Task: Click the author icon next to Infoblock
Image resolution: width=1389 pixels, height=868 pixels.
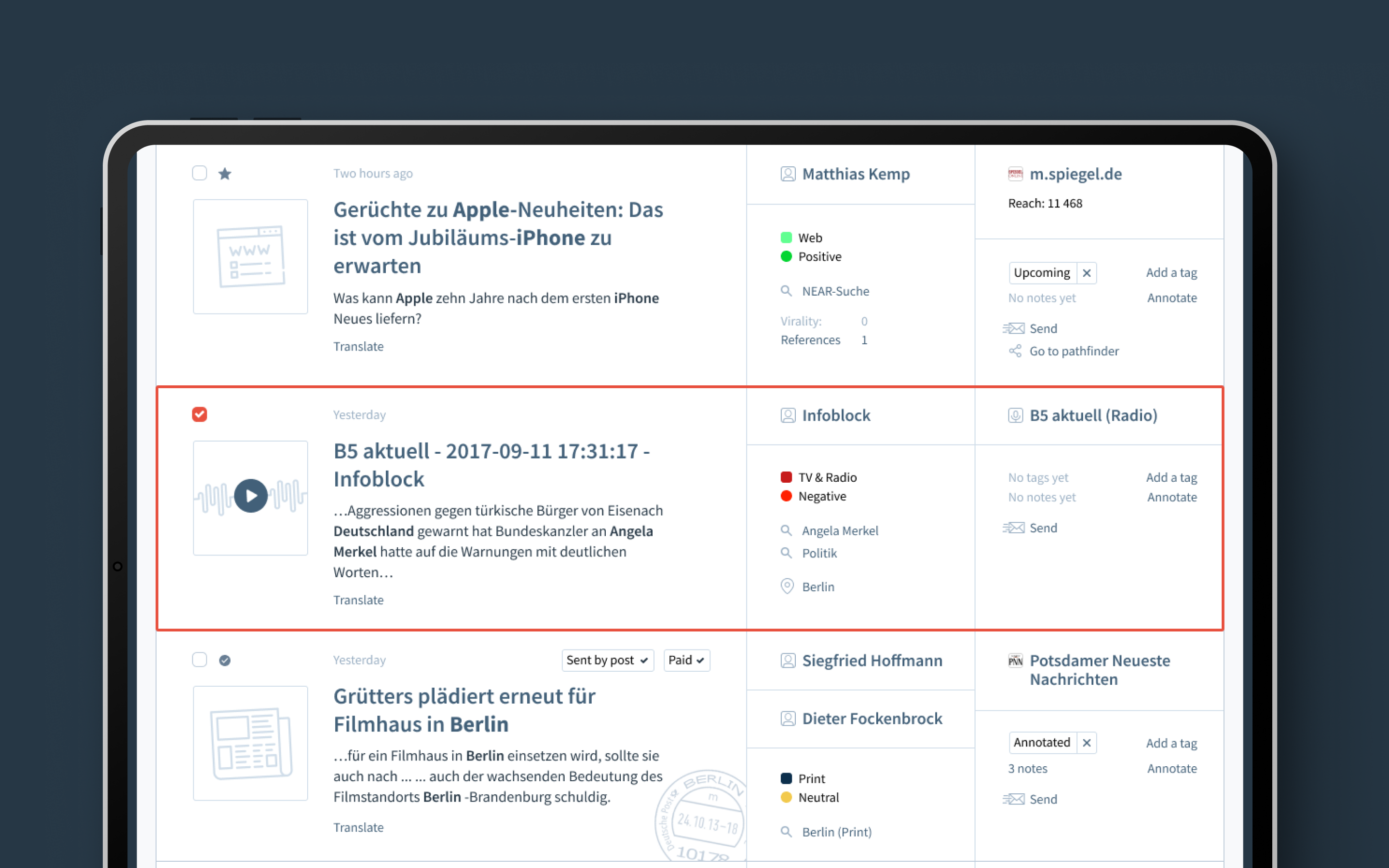Action: pyautogui.click(x=788, y=415)
